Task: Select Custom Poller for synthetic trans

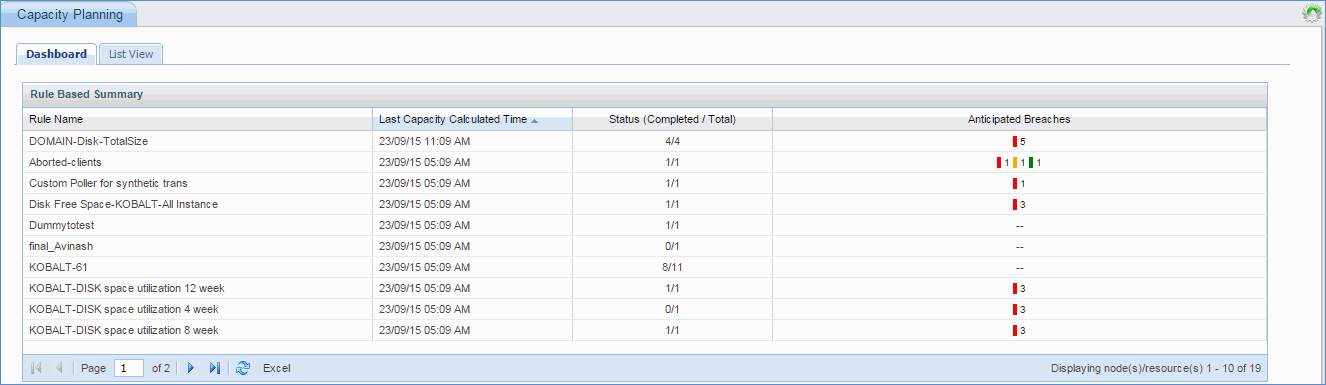Action: (108, 183)
